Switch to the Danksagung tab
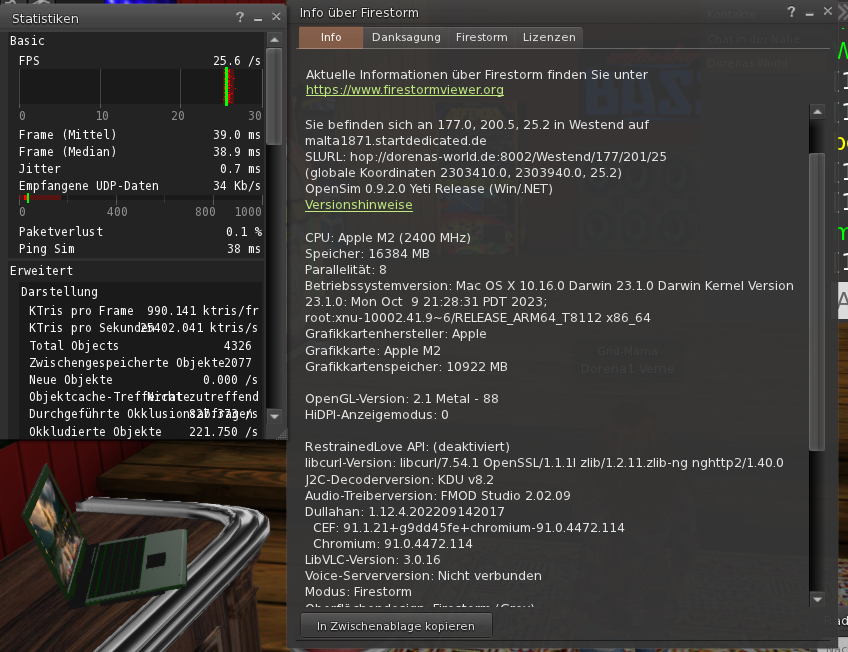This screenshot has height=652, width=848. 405,37
